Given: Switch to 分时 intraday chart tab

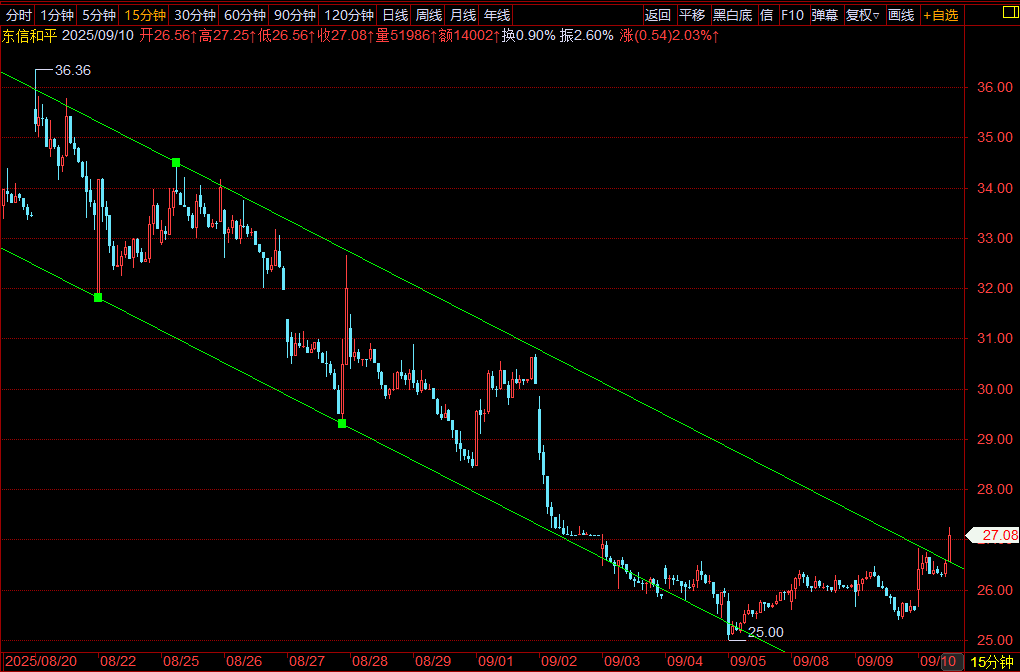Looking at the screenshot, I should pyautogui.click(x=18, y=15).
